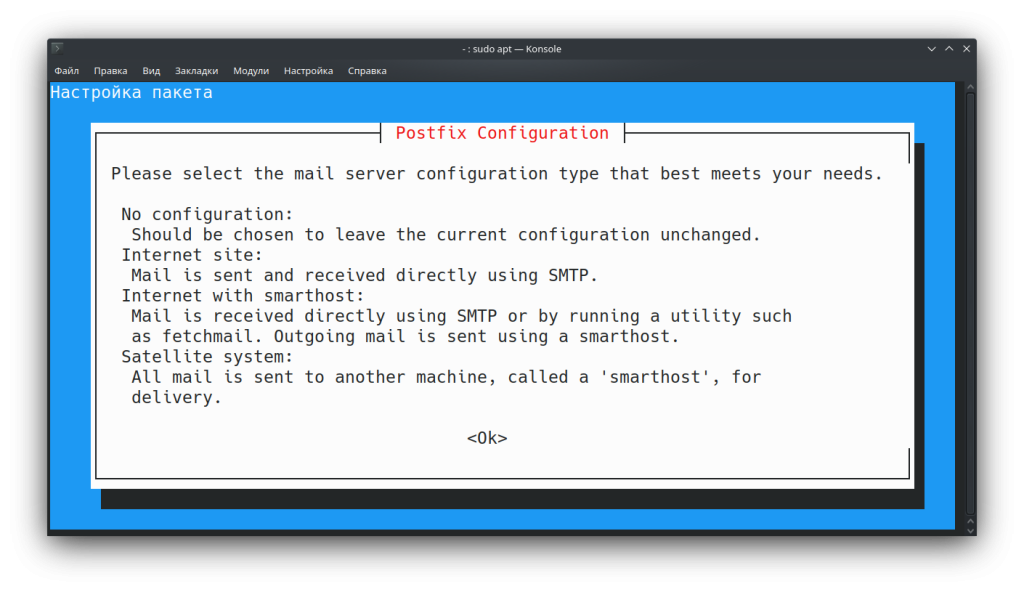Minimize the Konsole window
Screen dimensions: 1024x592
tap(931, 49)
